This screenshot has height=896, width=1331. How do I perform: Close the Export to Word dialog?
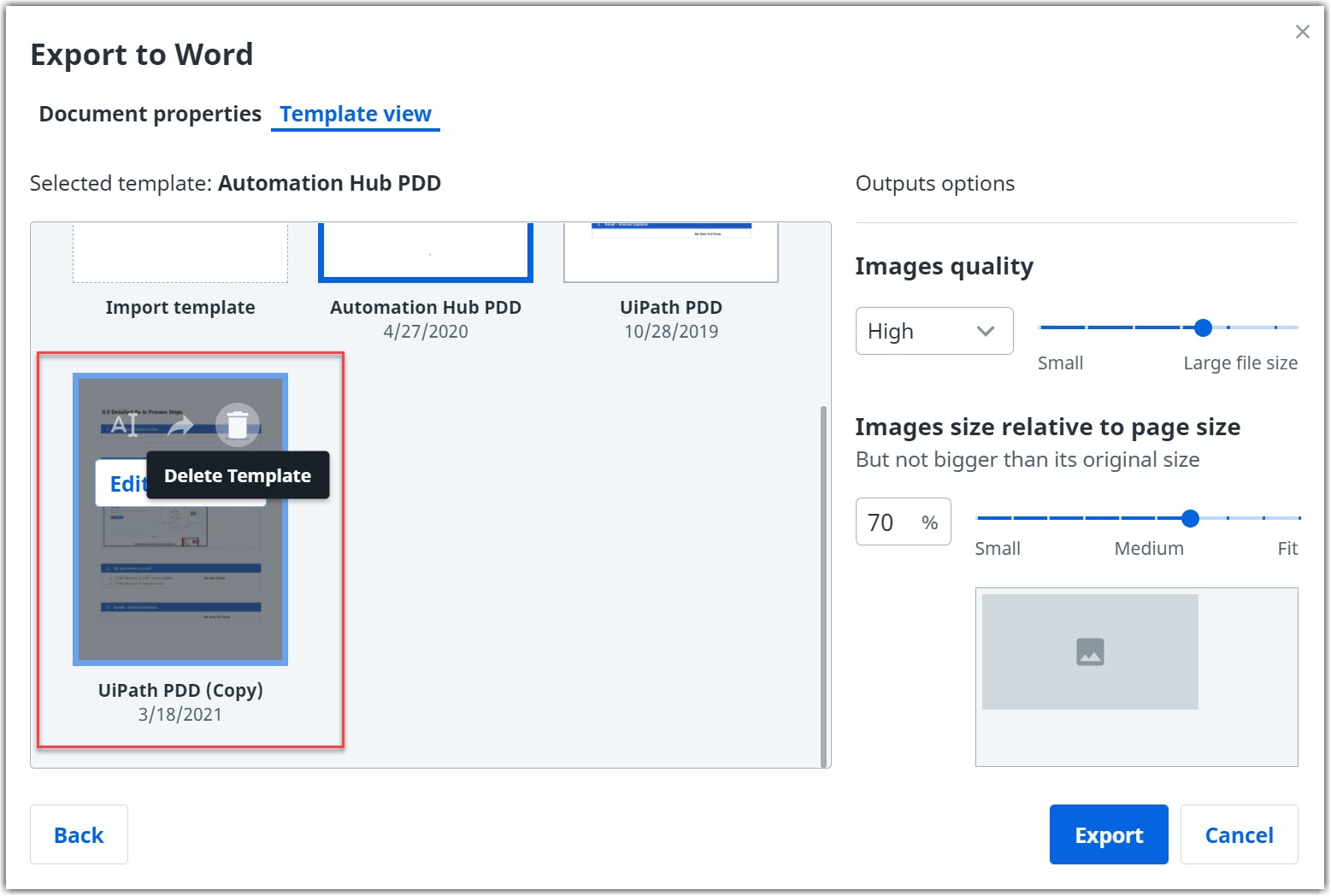coord(1302,32)
